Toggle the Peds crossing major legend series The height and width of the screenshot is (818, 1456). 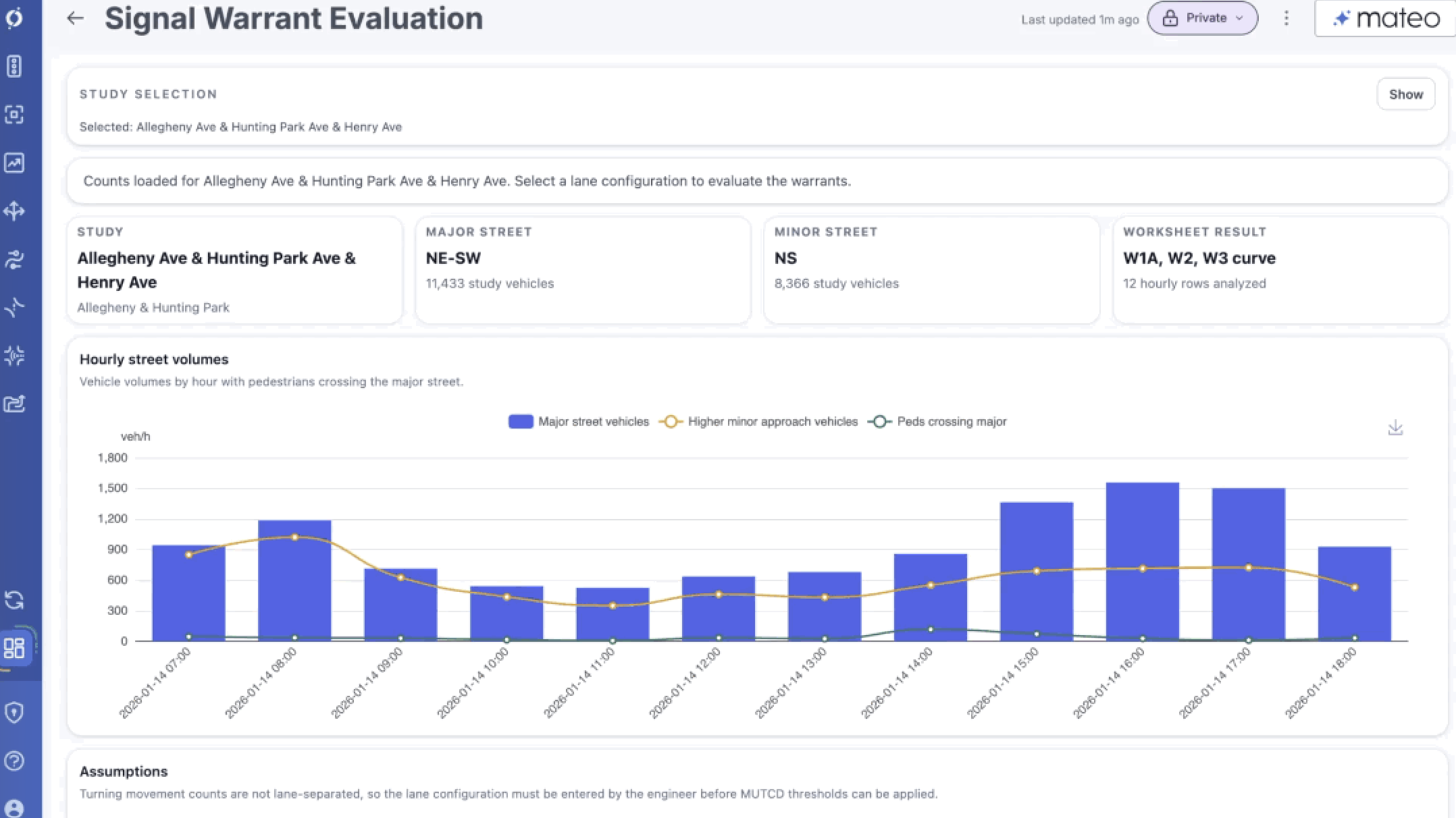[937, 422]
